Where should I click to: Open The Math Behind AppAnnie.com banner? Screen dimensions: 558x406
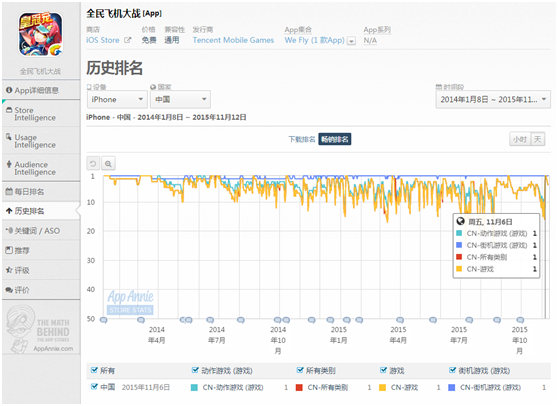41,329
